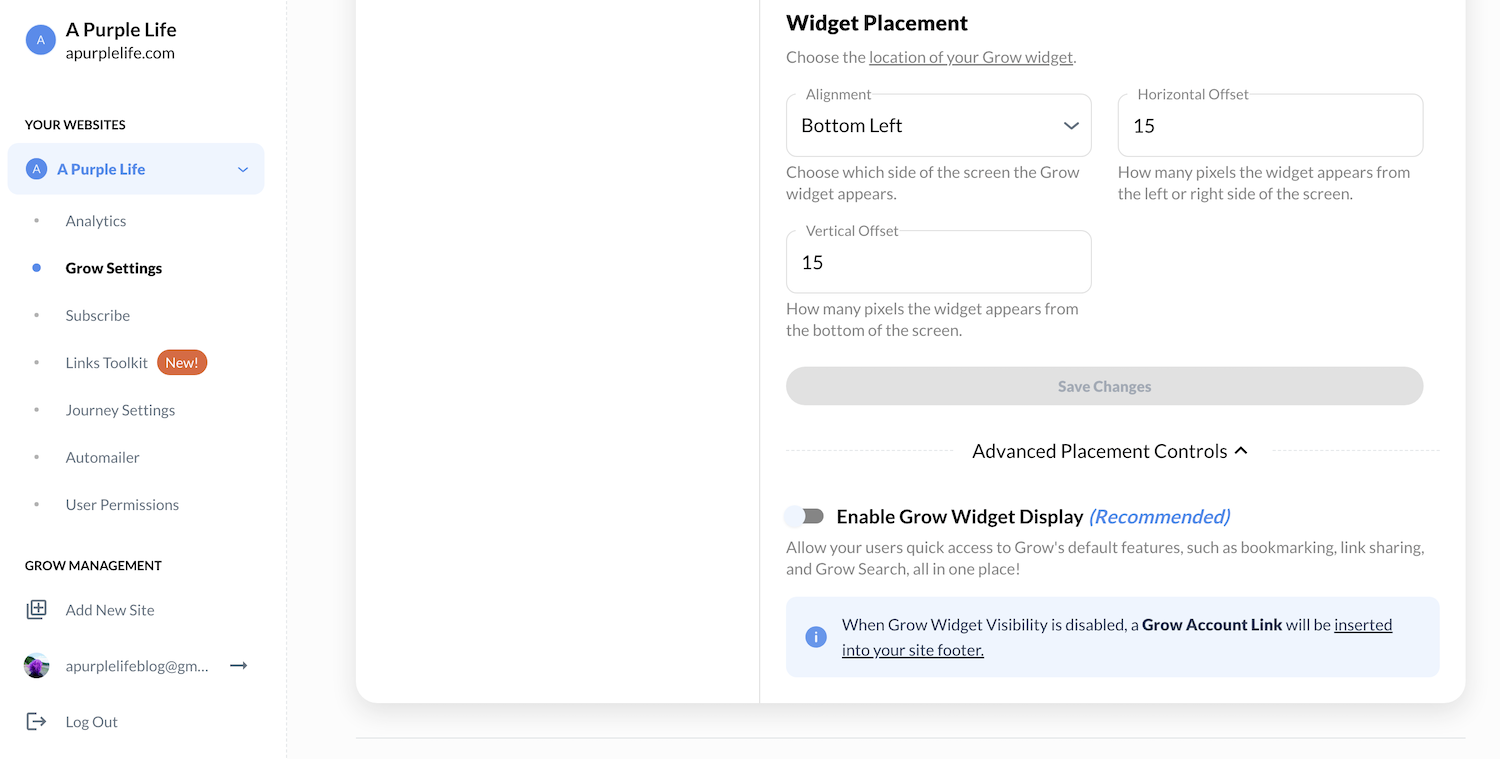1500x759 pixels.
Task: Focus the Vertical Offset input field
Action: coord(938,263)
